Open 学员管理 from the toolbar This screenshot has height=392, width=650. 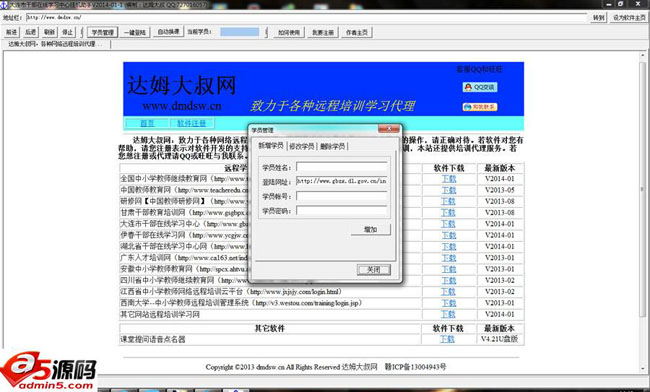point(102,32)
